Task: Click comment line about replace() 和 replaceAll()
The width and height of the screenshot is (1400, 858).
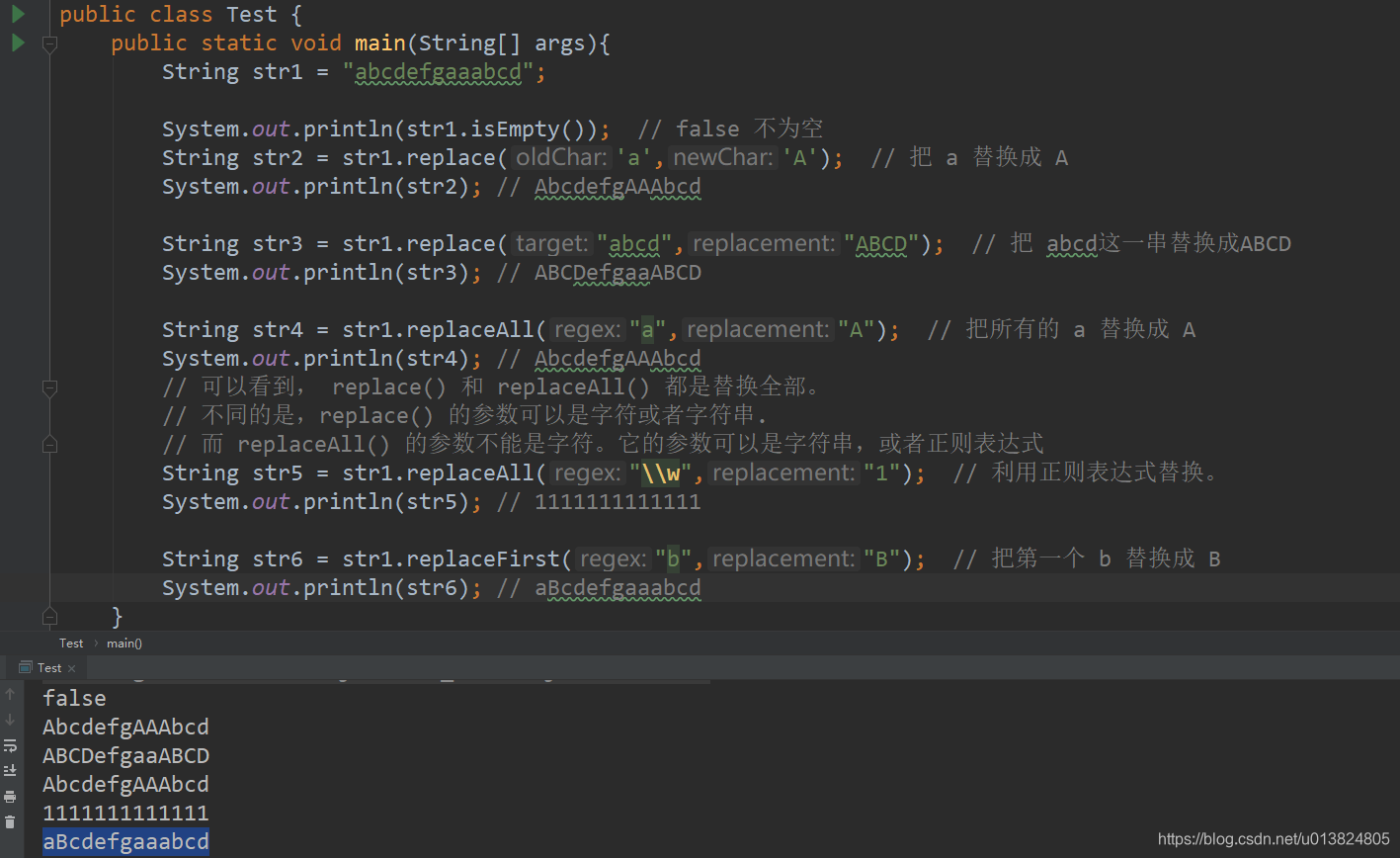Action: [492, 387]
